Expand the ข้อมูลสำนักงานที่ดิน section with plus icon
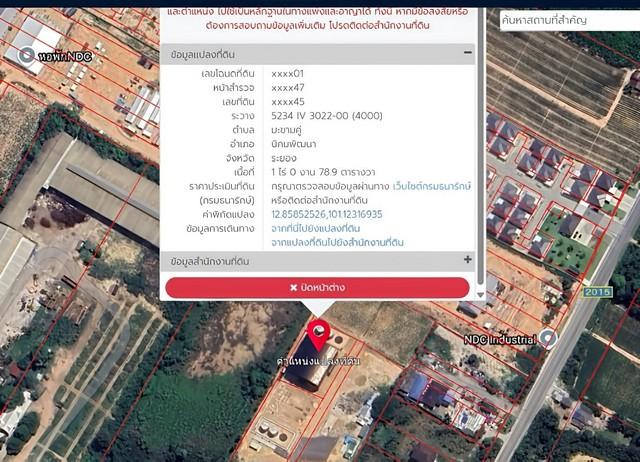640x462 pixels. [467, 260]
